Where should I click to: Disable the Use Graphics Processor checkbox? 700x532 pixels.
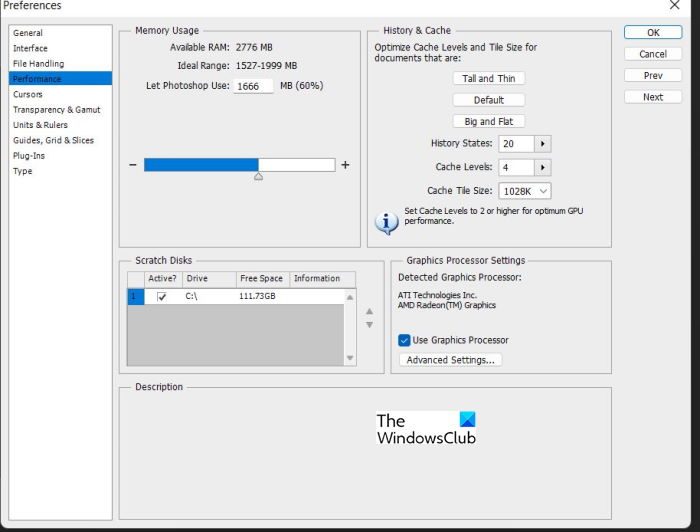point(404,341)
